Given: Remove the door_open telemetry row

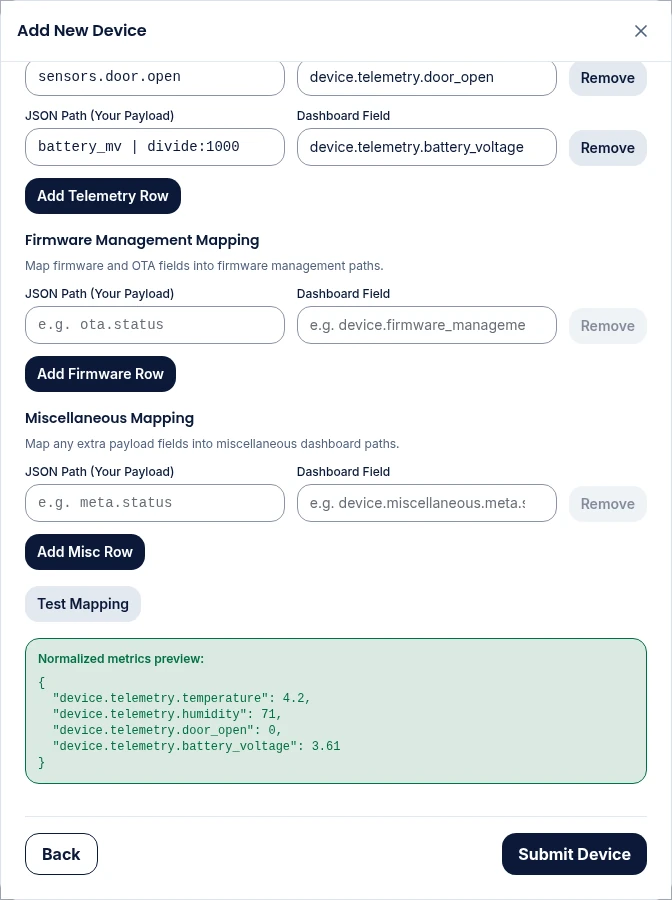Looking at the screenshot, I should coord(608,78).
